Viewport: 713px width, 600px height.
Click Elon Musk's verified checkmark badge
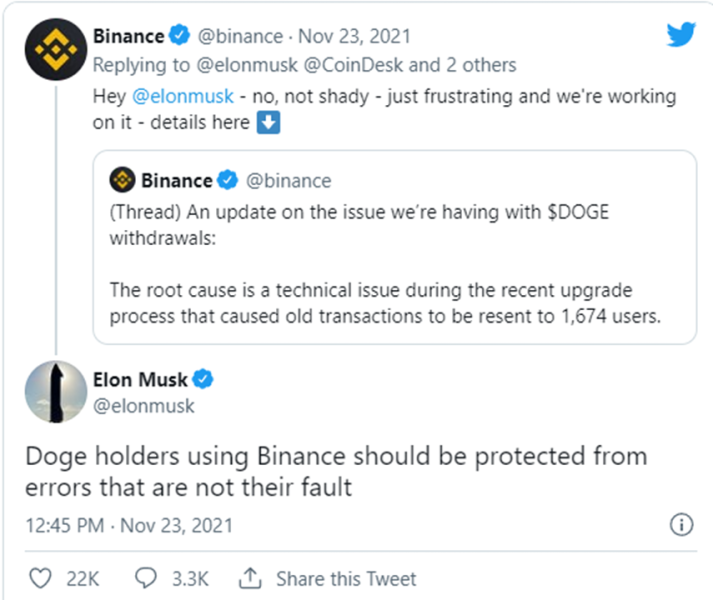point(204,380)
